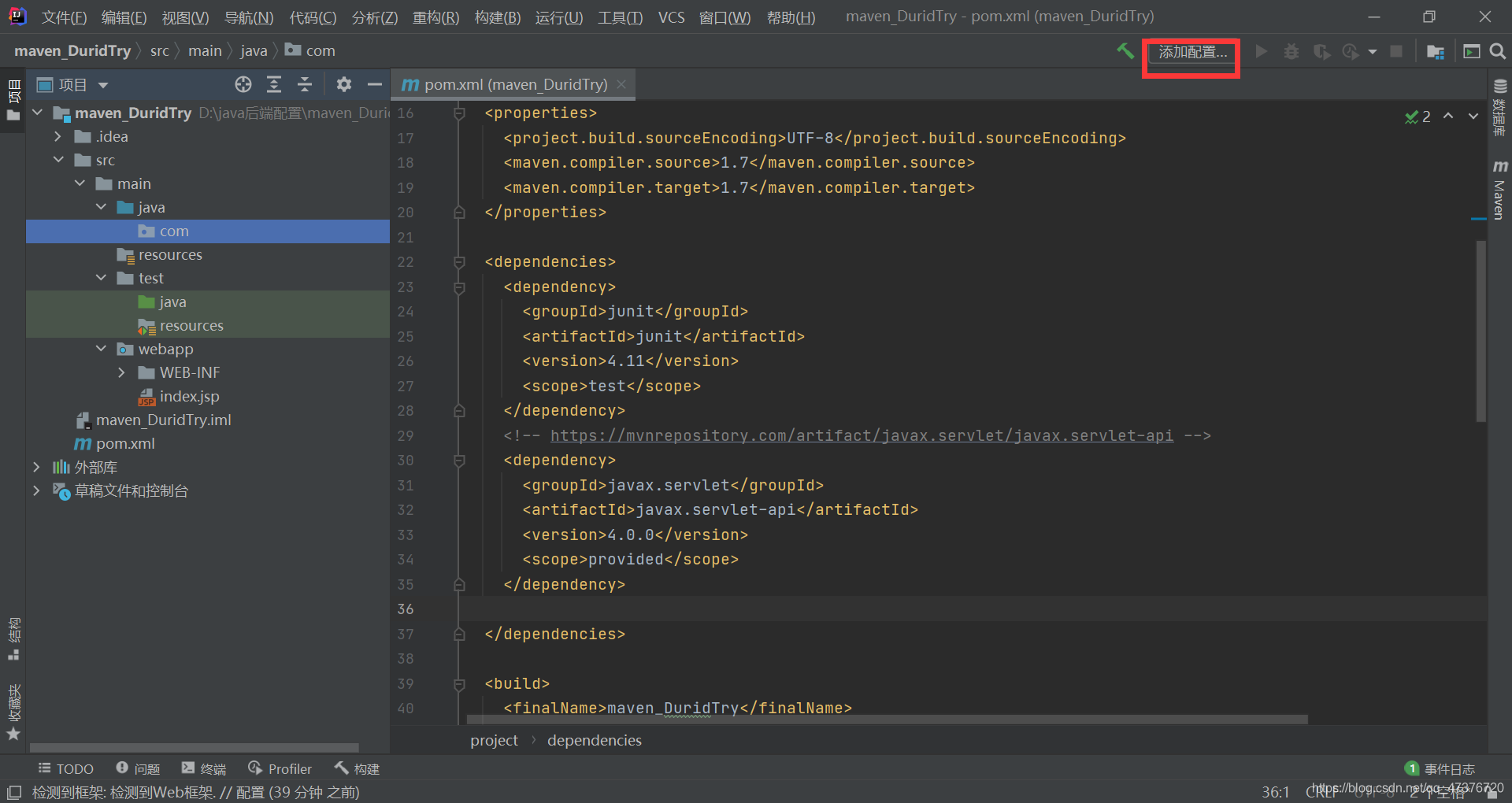Click the editor horizontal scrollbar
The width and height of the screenshot is (1512, 803).
888,720
